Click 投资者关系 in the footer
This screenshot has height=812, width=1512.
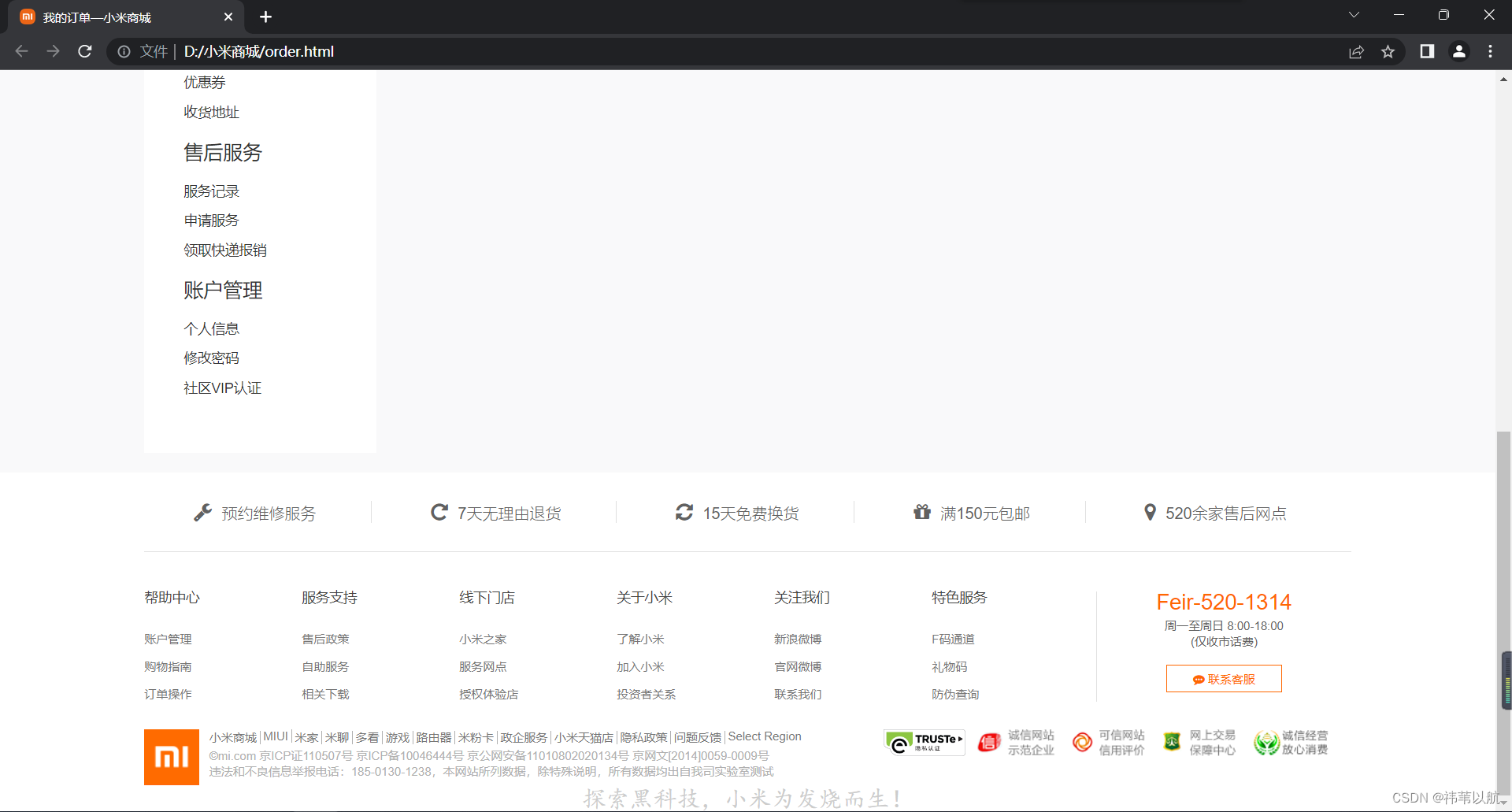coord(646,694)
